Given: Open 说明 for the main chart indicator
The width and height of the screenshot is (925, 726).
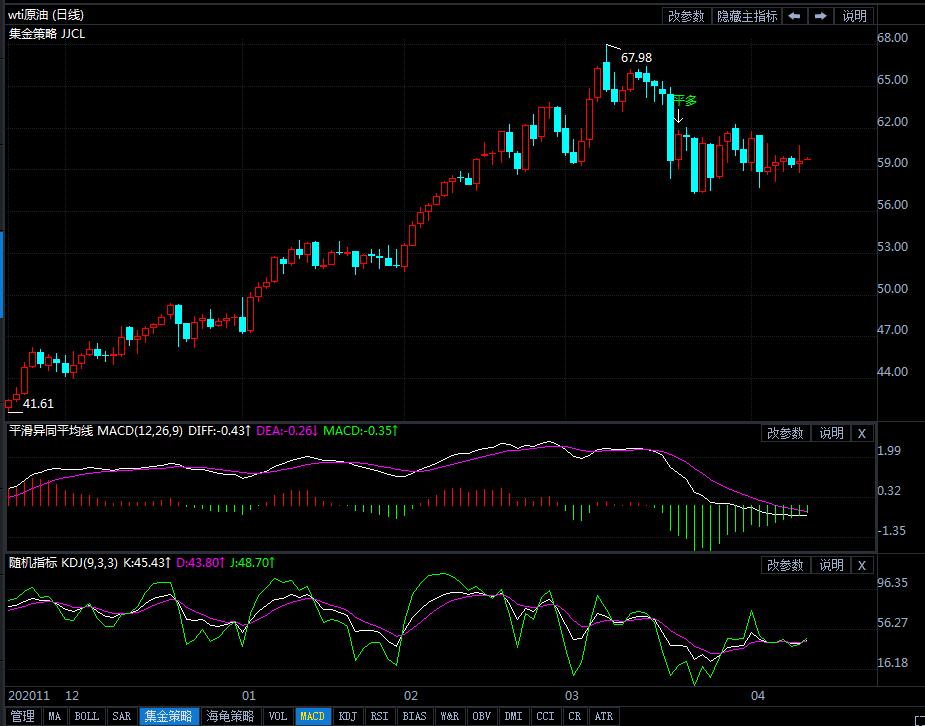Looking at the screenshot, I should [855, 16].
